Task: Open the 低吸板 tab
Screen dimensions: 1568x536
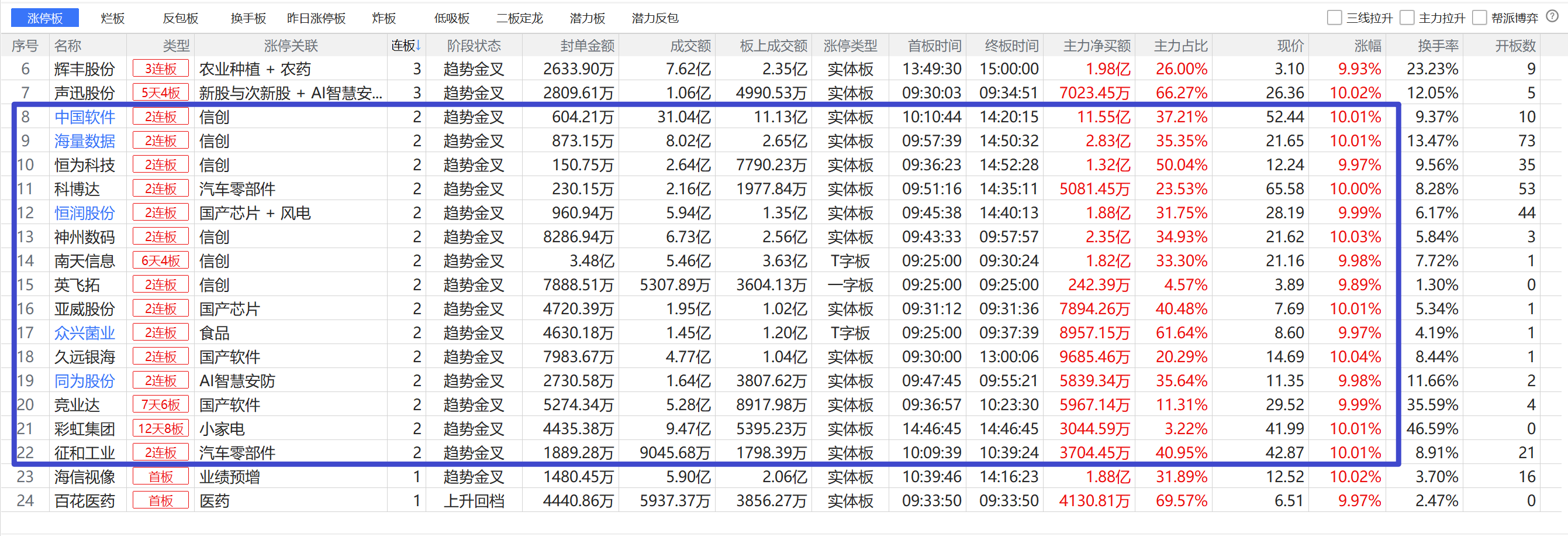Action: [x=452, y=18]
